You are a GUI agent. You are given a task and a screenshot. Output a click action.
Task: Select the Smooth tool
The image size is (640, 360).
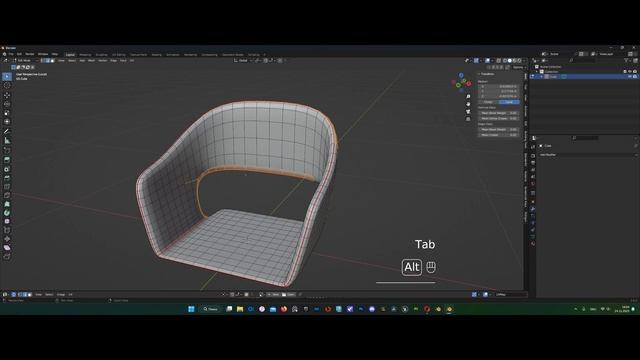tap(7, 221)
